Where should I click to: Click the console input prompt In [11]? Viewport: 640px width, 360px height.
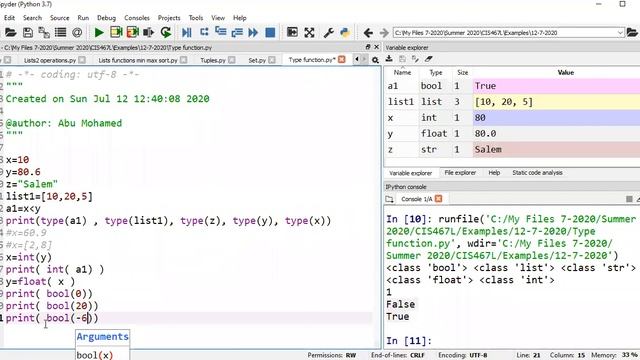(x=409, y=341)
